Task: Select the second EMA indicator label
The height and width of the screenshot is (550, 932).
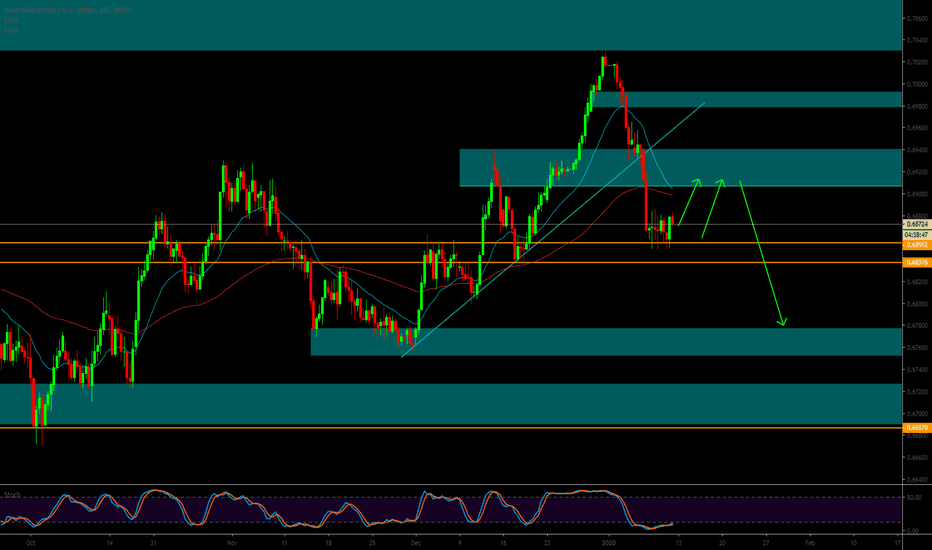Action: [11, 31]
